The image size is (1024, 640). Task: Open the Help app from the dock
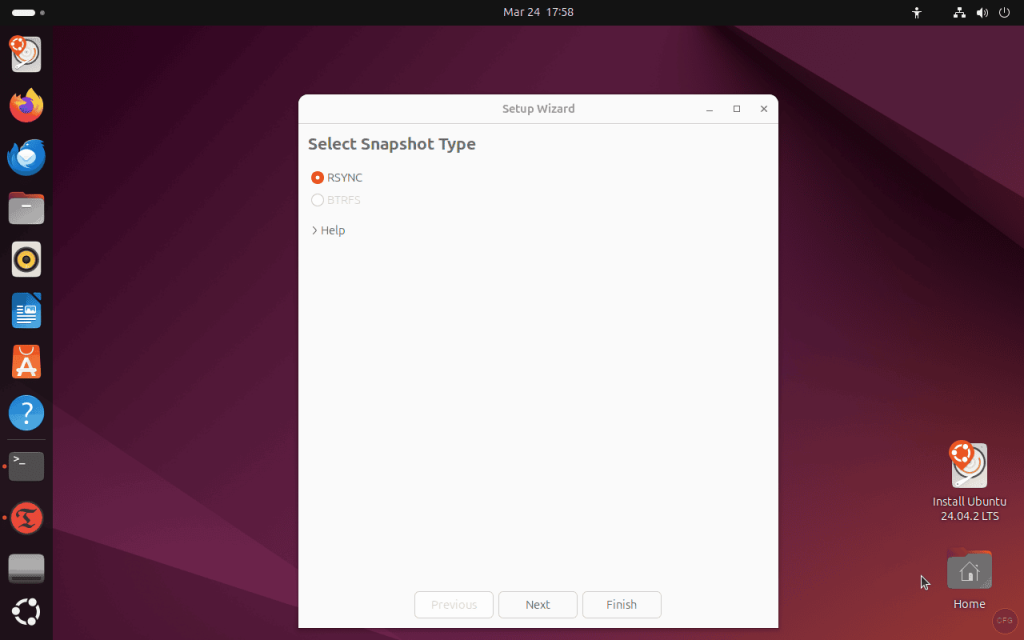26,412
